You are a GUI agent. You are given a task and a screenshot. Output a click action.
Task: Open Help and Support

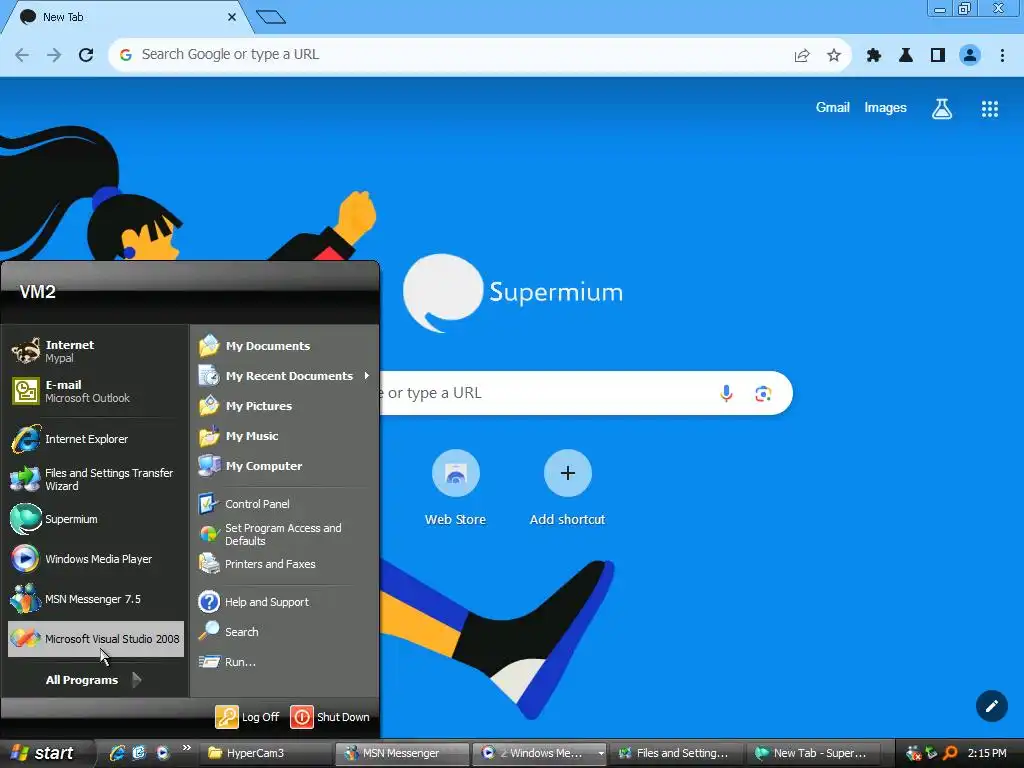click(285, 601)
